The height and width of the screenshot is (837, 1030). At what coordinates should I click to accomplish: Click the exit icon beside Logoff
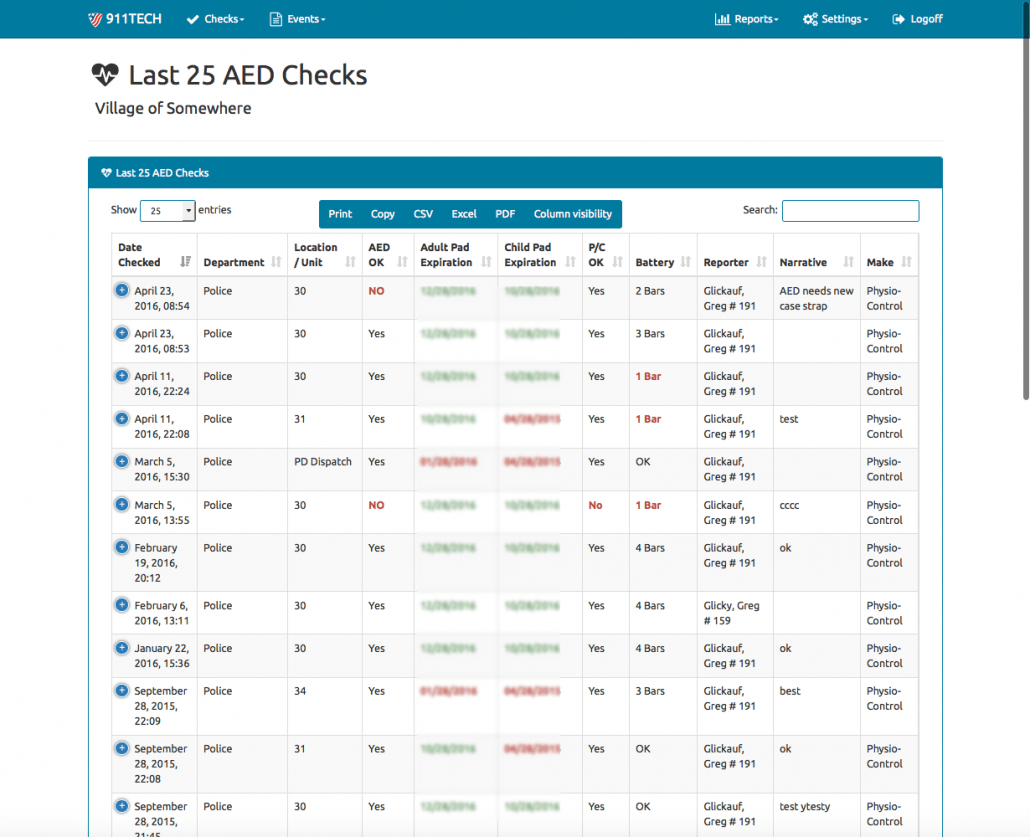pyautogui.click(x=897, y=18)
